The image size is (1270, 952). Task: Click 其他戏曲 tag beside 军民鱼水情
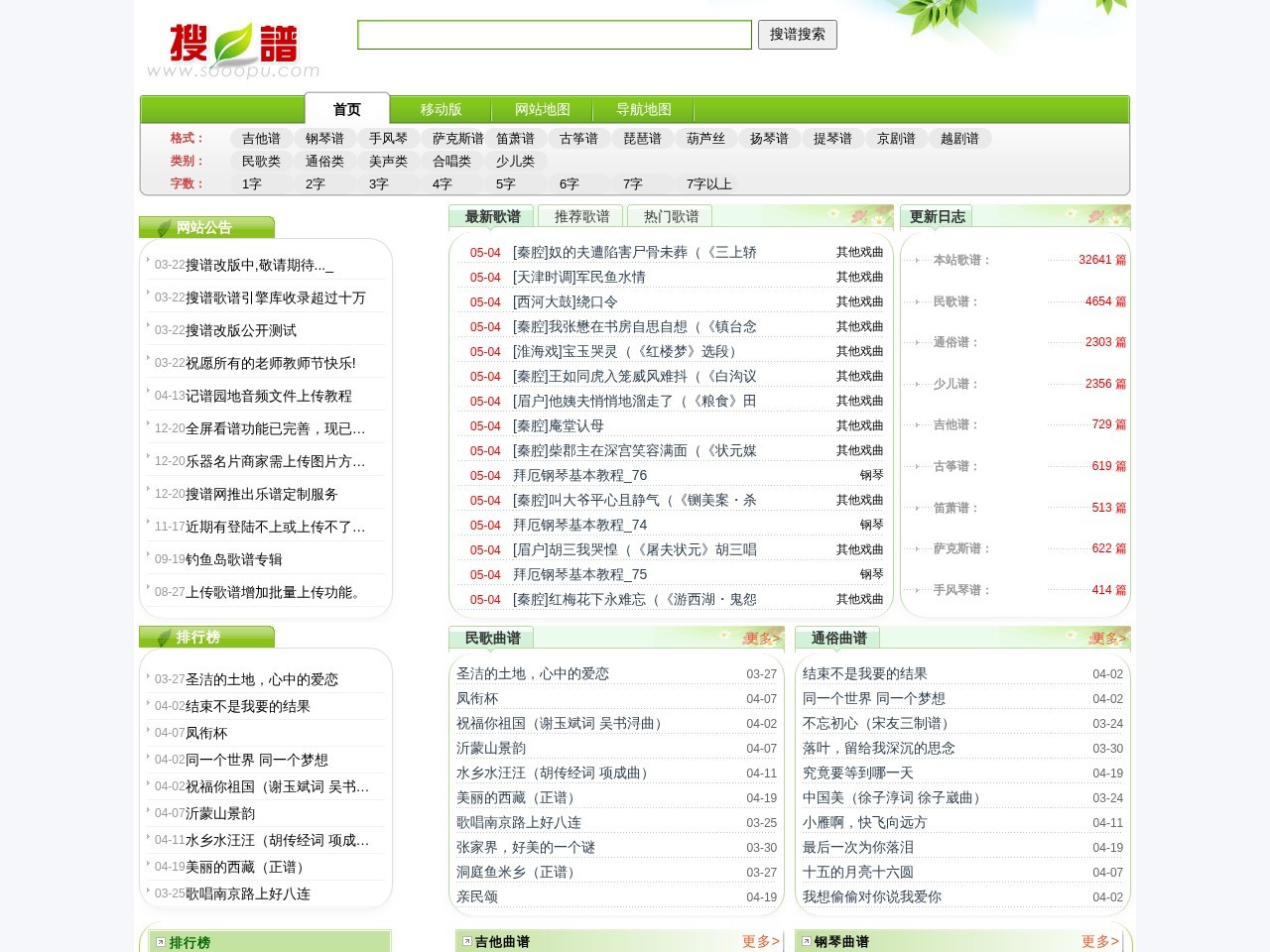coord(859,277)
